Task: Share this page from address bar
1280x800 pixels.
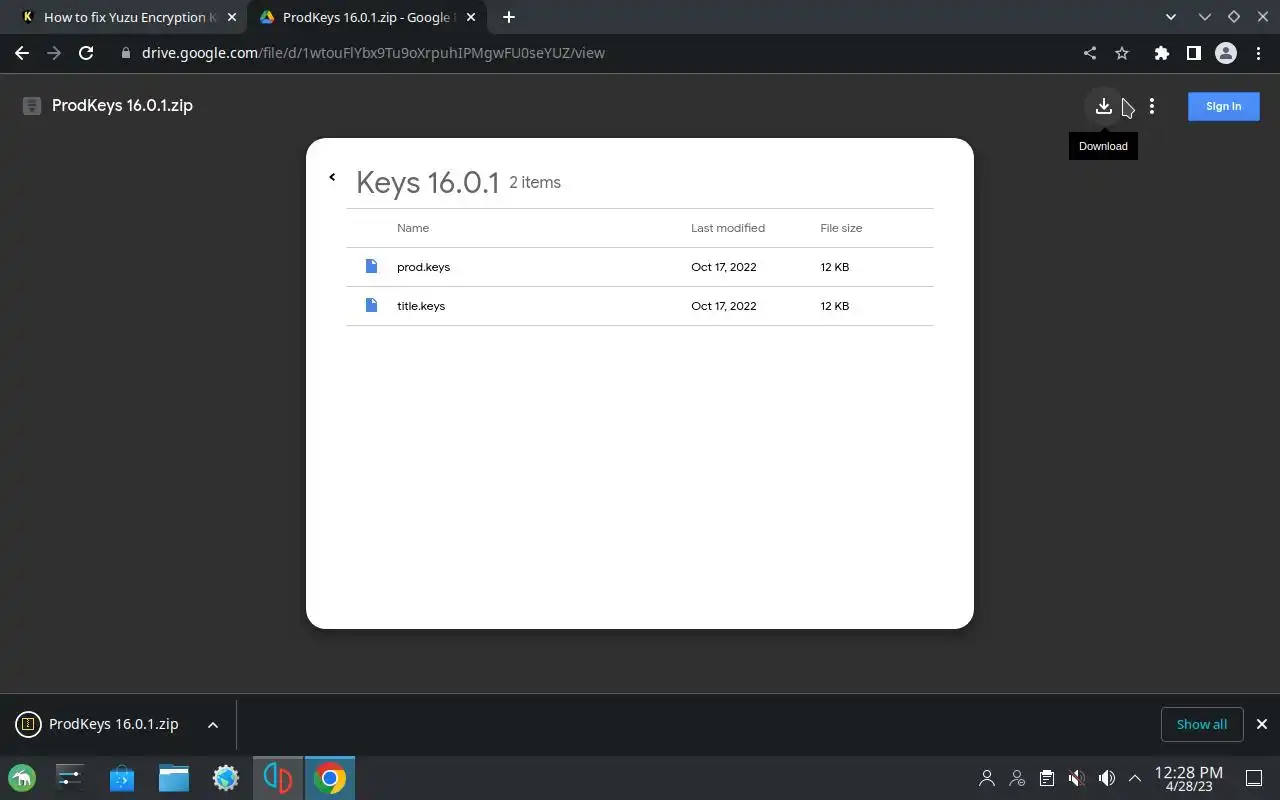Action: pyautogui.click(x=1090, y=53)
